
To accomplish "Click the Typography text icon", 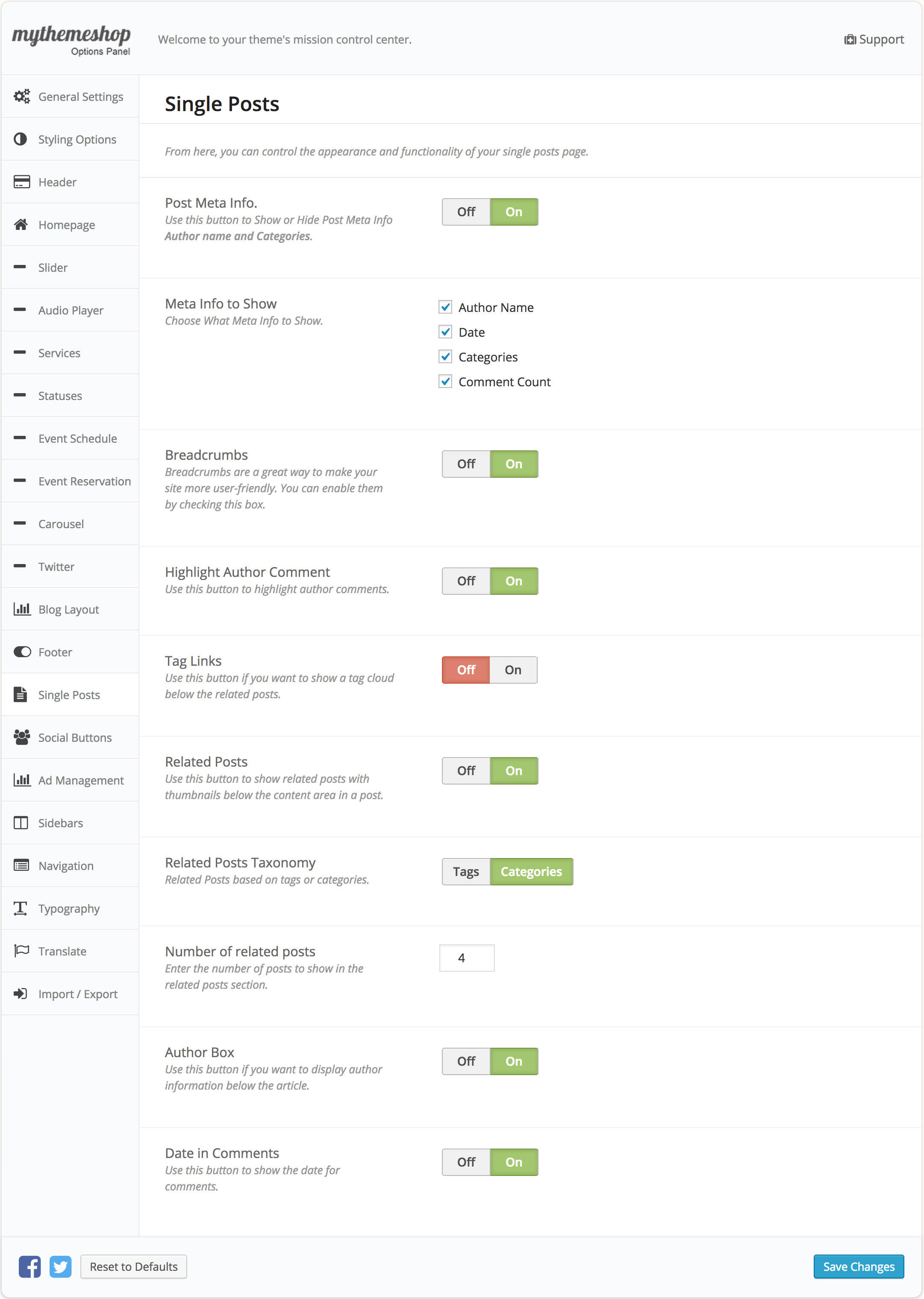I will click(x=21, y=908).
